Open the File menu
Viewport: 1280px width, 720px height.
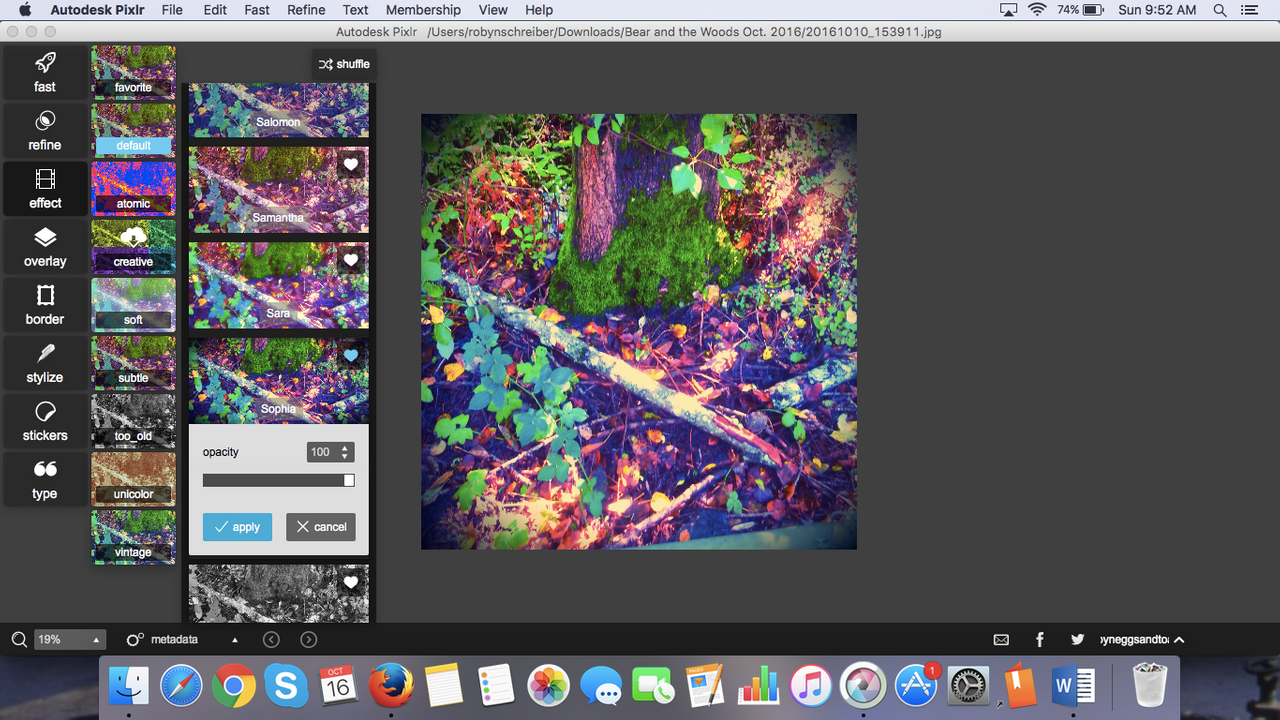tap(172, 10)
